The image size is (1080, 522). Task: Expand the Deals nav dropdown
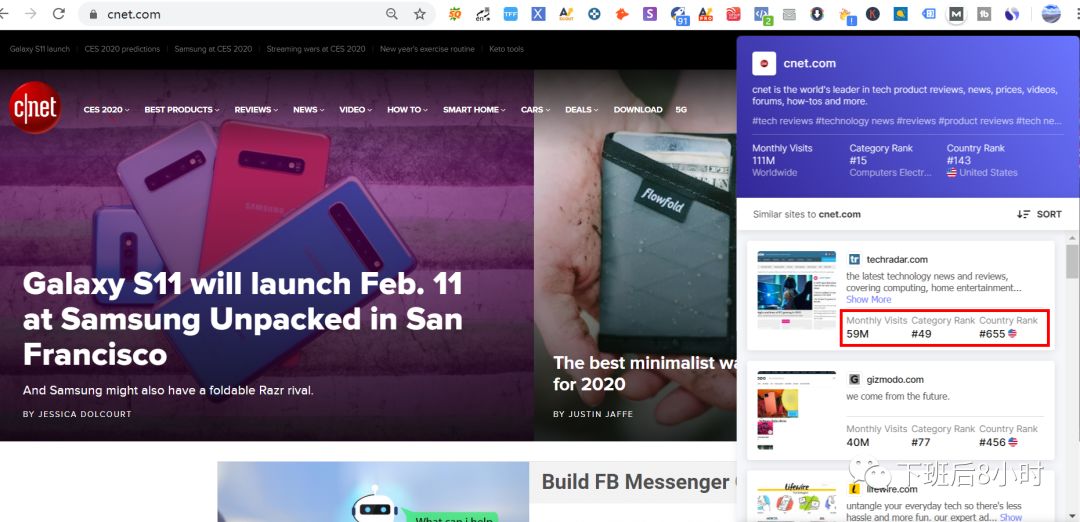pos(581,109)
